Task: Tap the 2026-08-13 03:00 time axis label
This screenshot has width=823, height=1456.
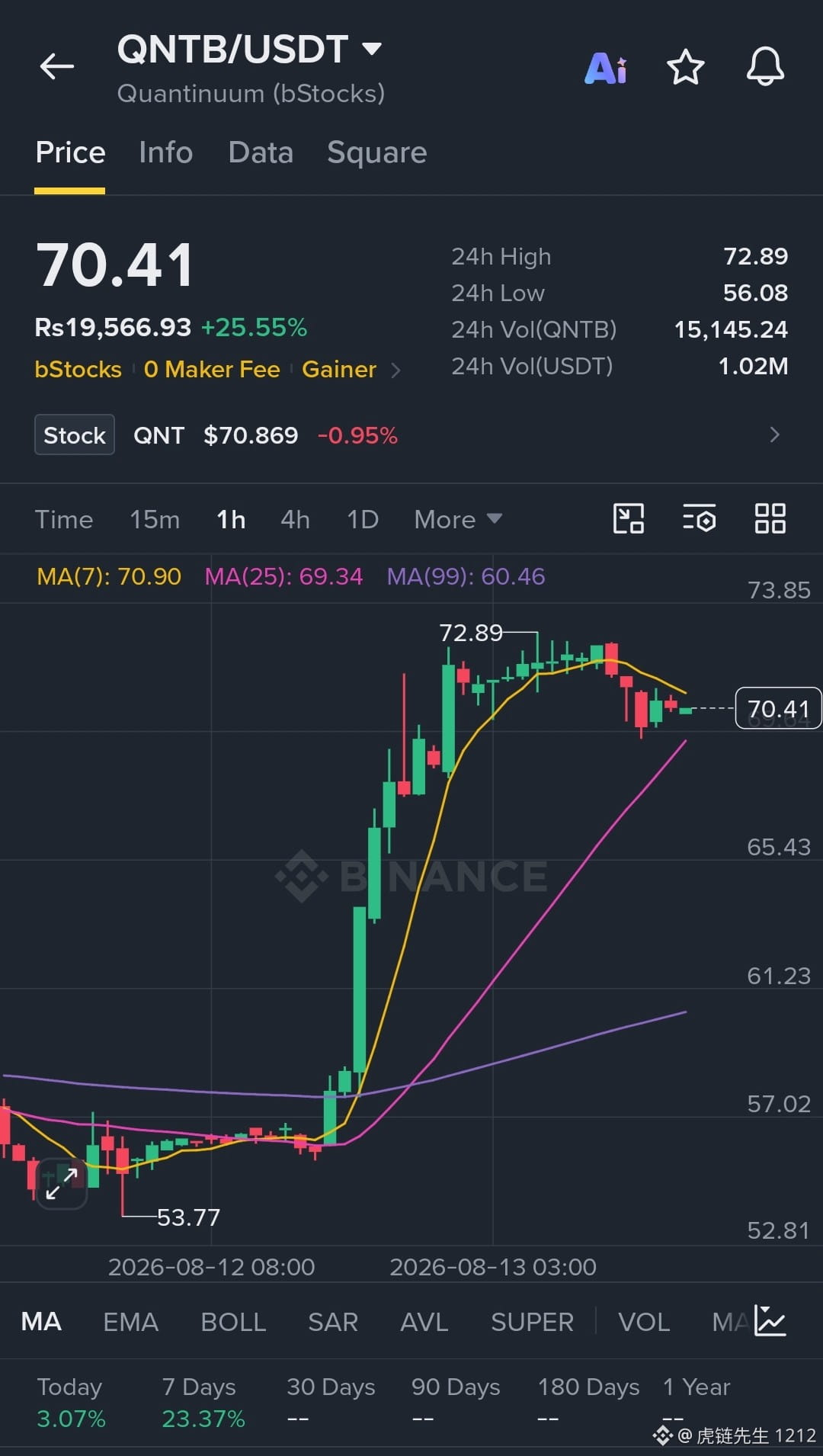Action: 493,1267
